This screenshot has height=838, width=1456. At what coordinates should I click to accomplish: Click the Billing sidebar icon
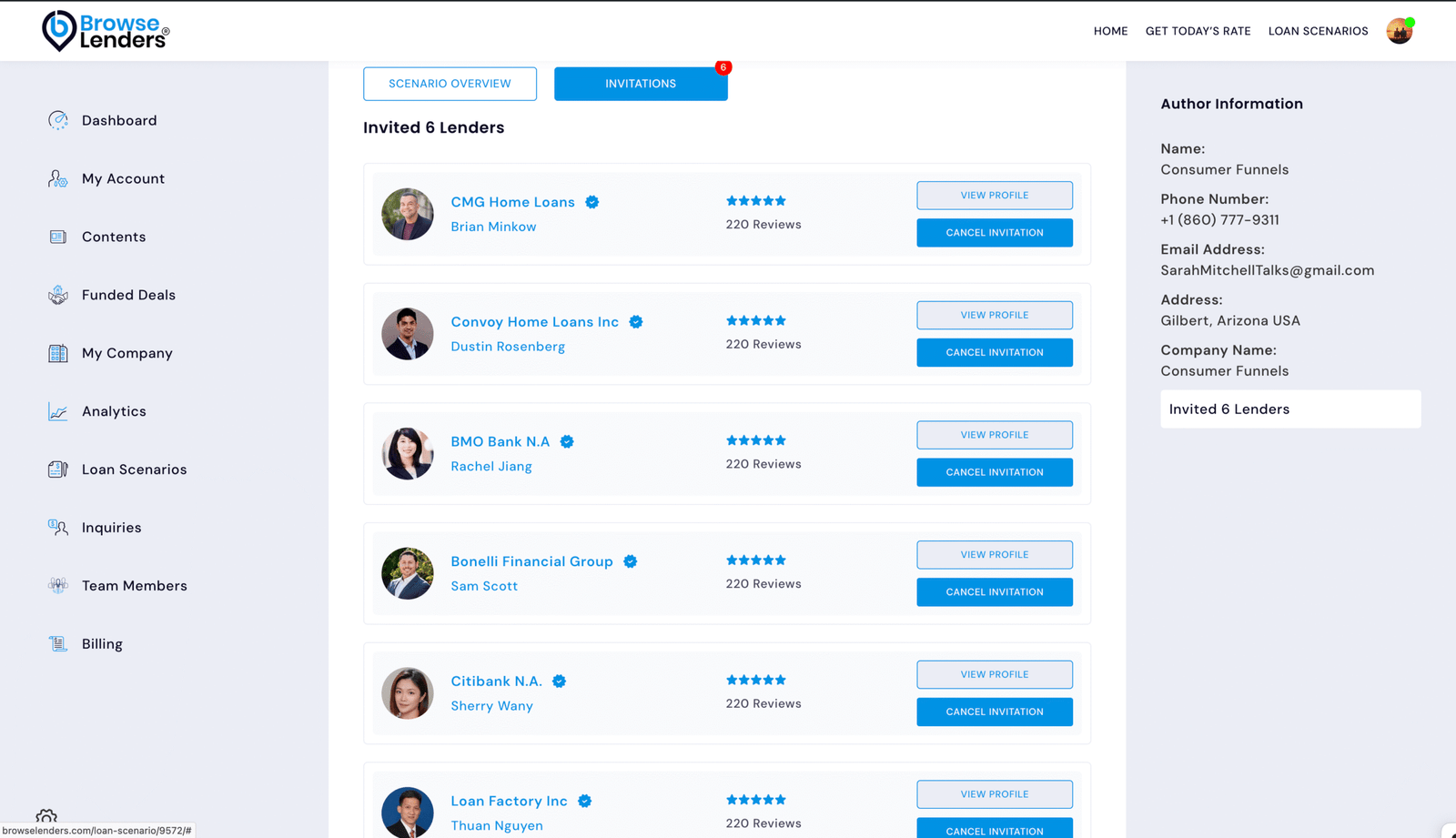[58, 644]
